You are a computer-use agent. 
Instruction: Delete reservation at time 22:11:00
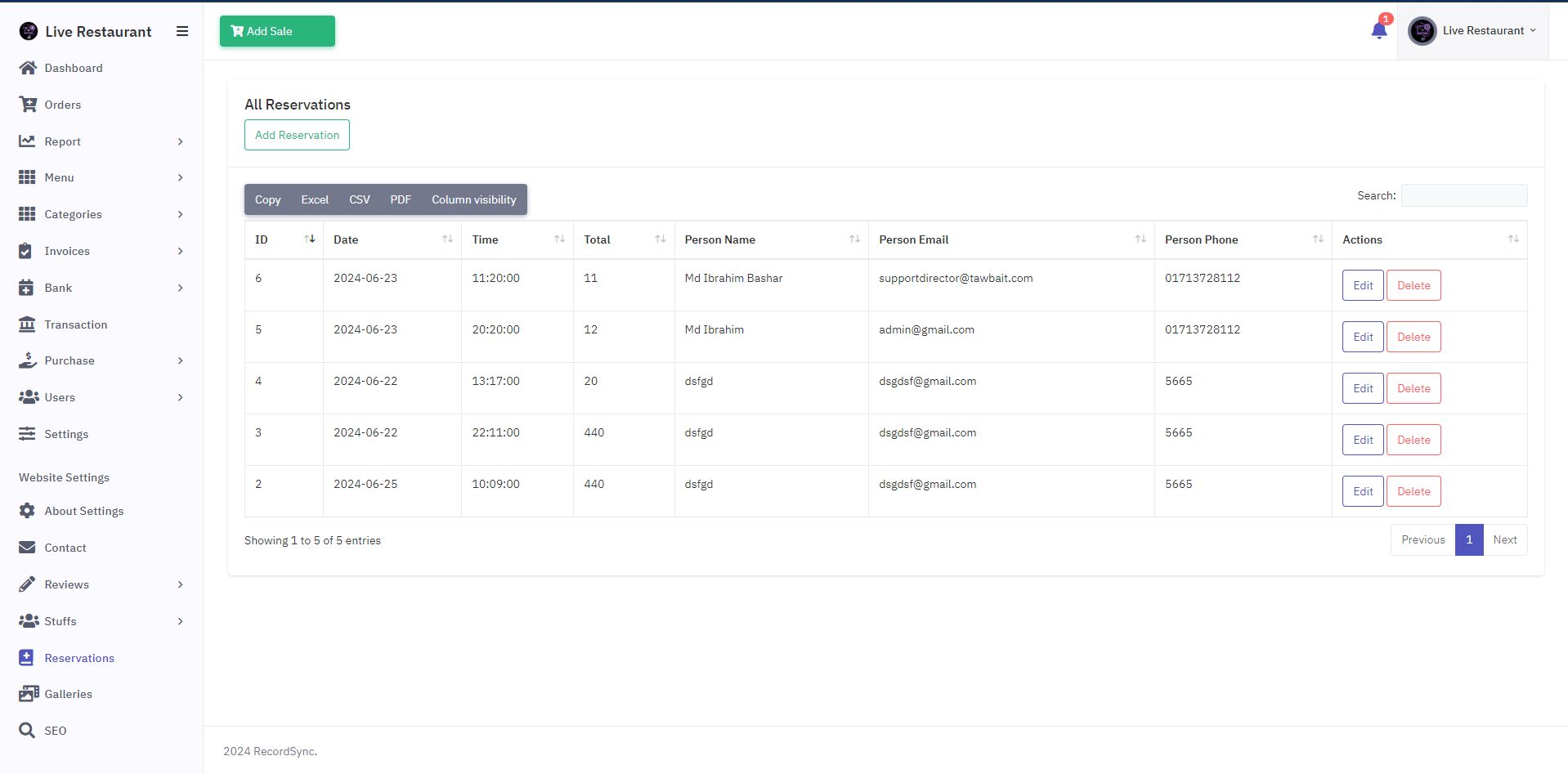(1413, 440)
